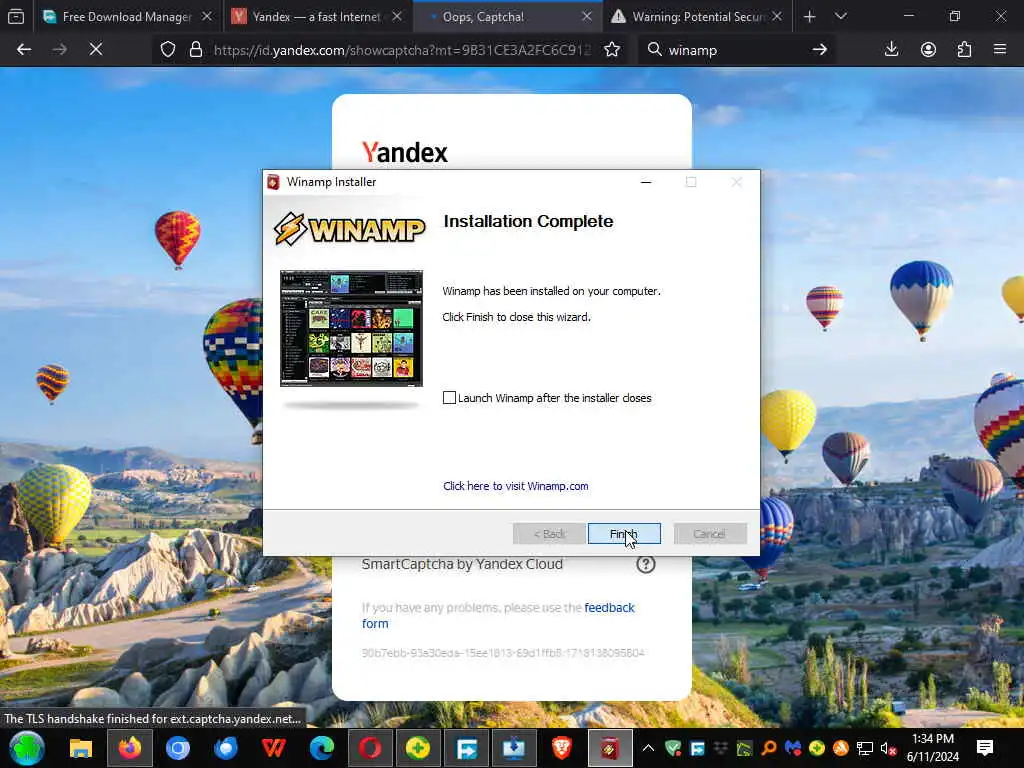Open the browser Downloads panel
The image size is (1024, 768).
click(x=891, y=50)
